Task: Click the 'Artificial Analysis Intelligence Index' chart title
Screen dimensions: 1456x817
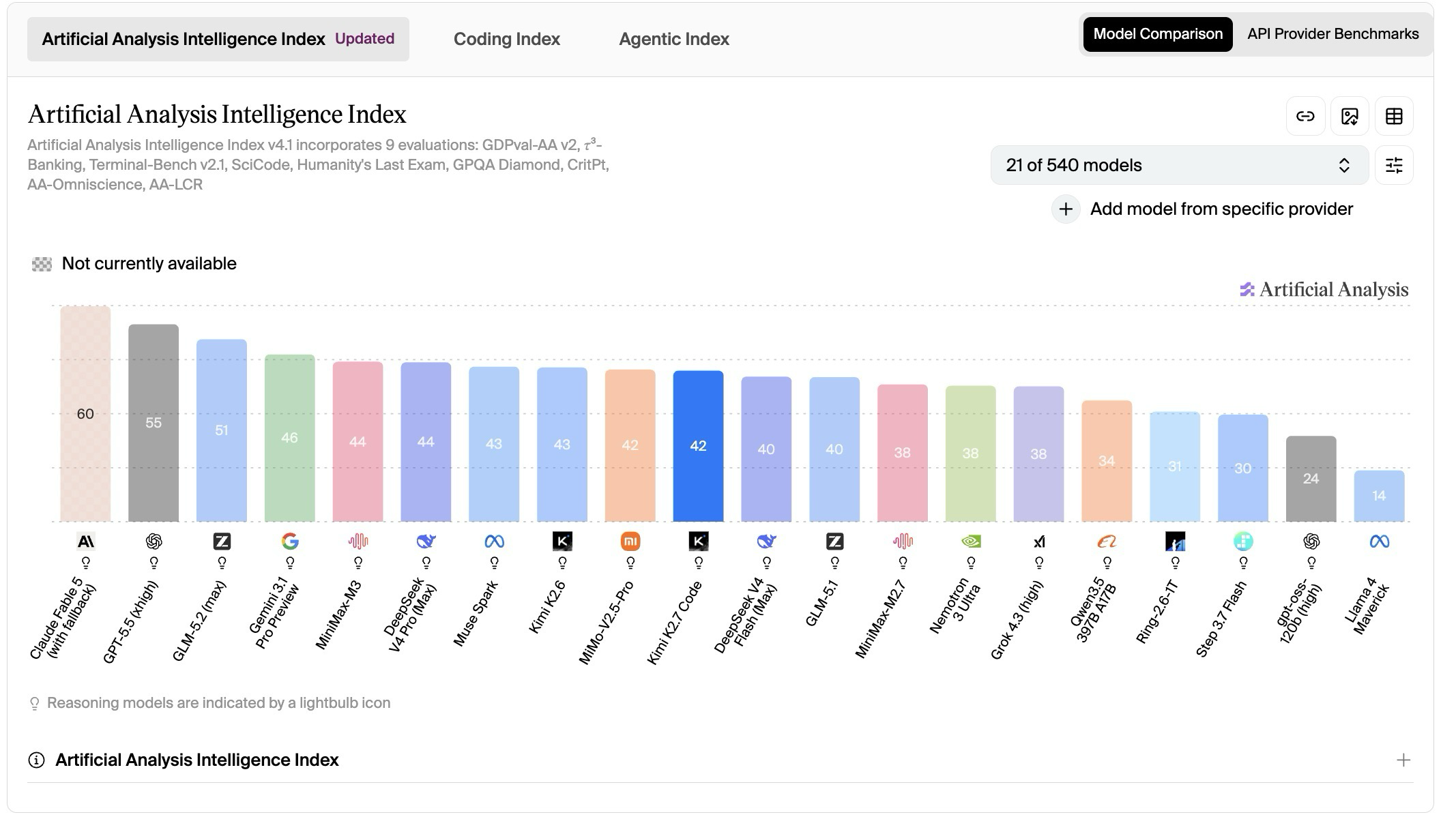Action: click(217, 114)
